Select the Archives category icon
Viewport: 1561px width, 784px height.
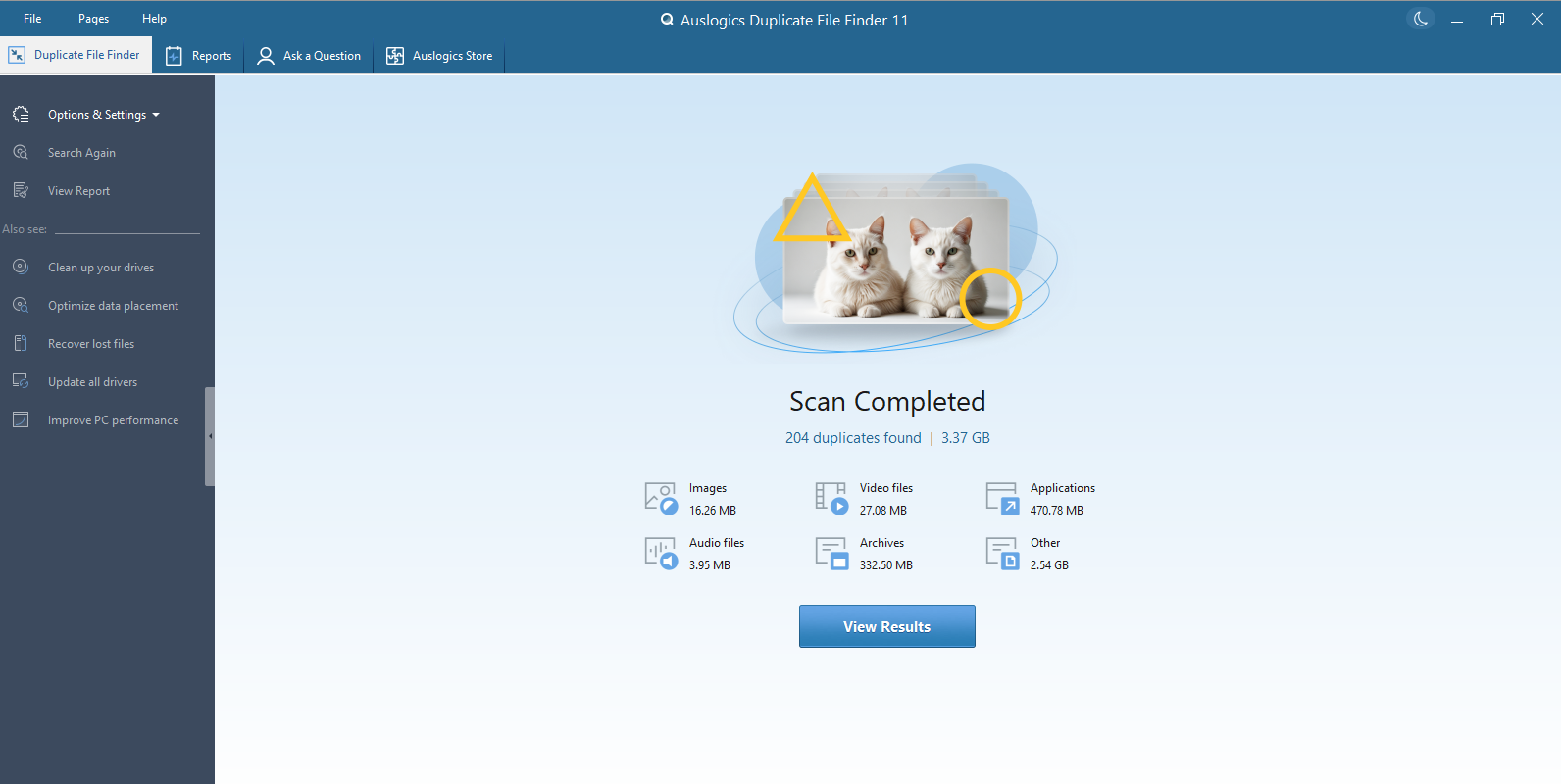tap(831, 553)
